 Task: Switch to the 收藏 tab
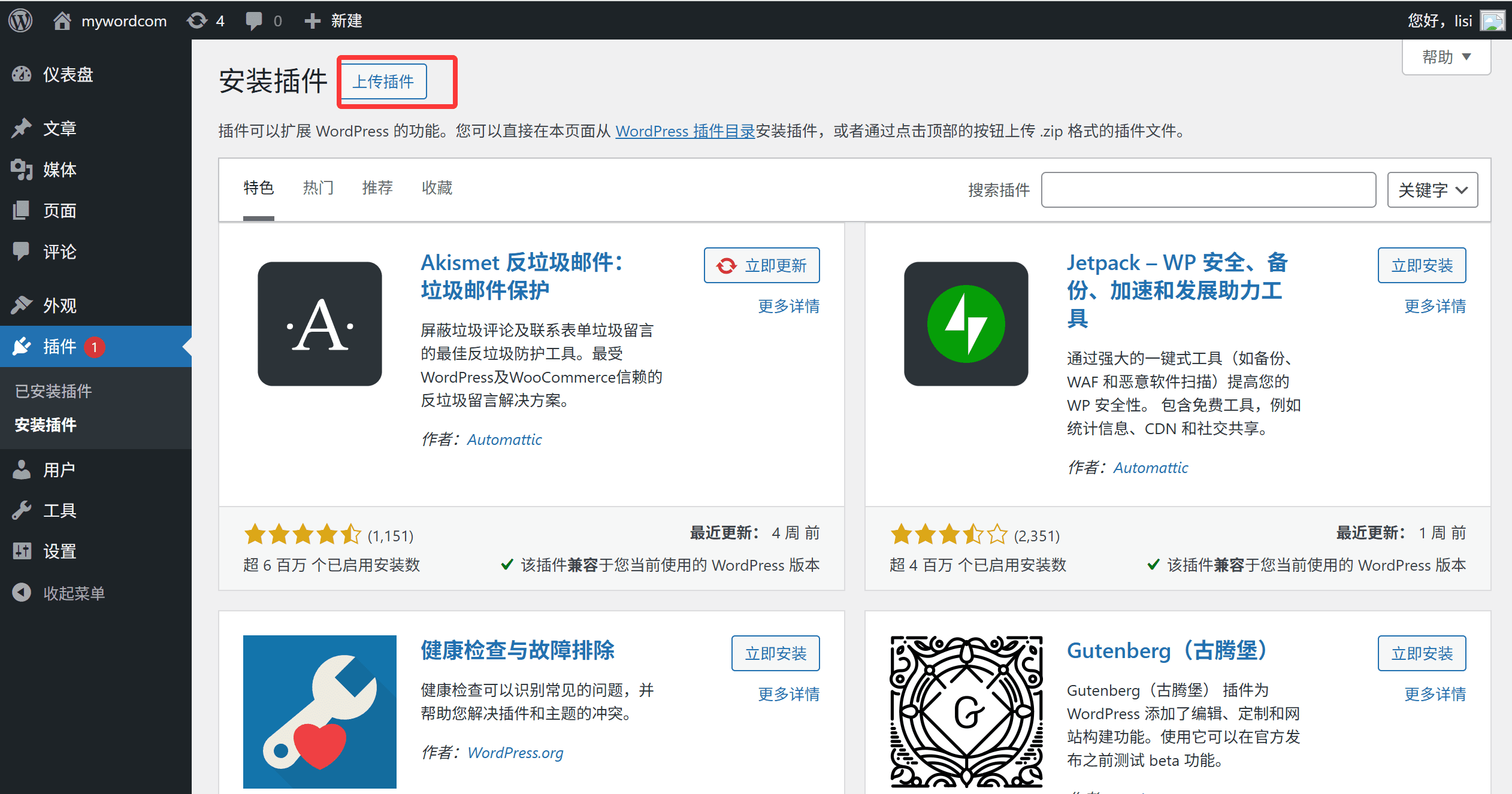(x=437, y=188)
